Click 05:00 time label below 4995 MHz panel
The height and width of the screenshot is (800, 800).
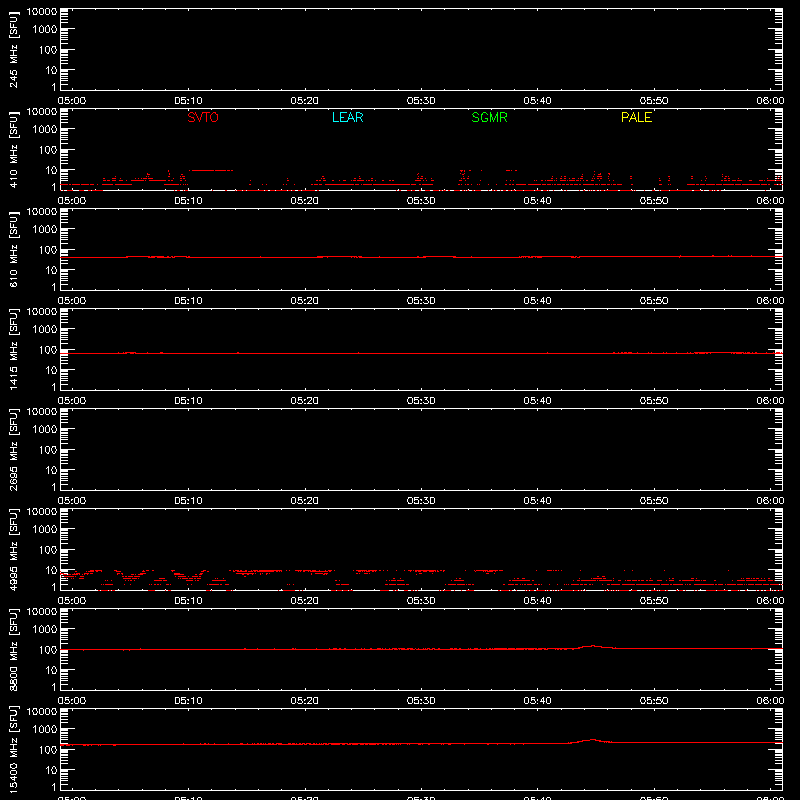tap(72, 601)
